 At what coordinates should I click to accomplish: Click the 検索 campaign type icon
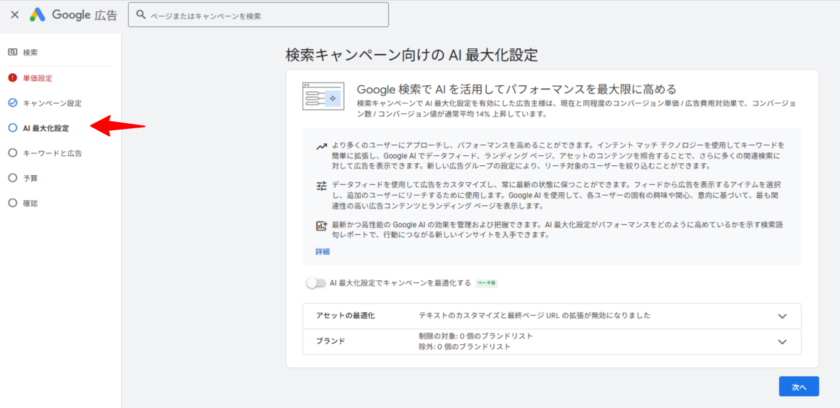click(x=12, y=51)
